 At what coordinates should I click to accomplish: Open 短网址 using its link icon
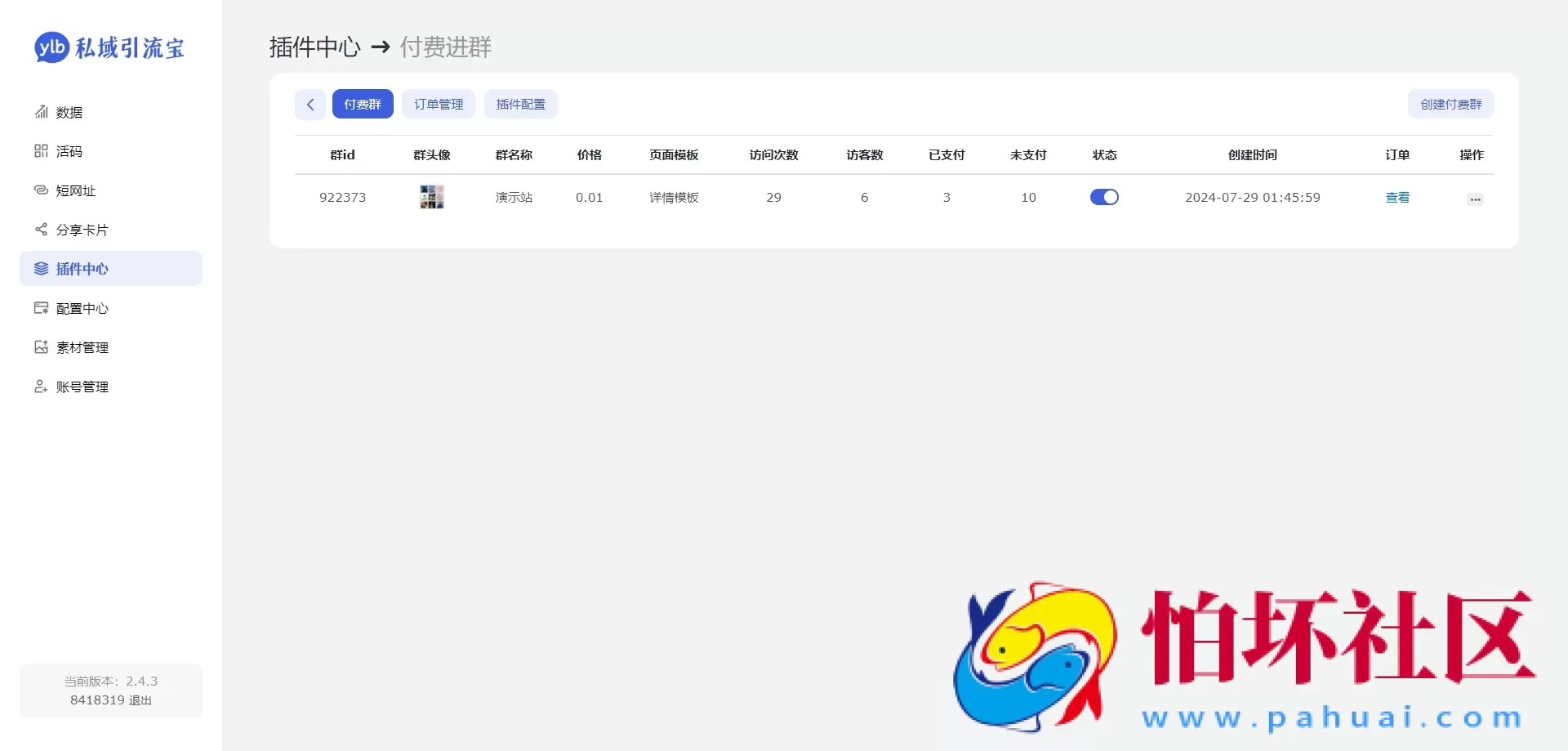point(42,190)
